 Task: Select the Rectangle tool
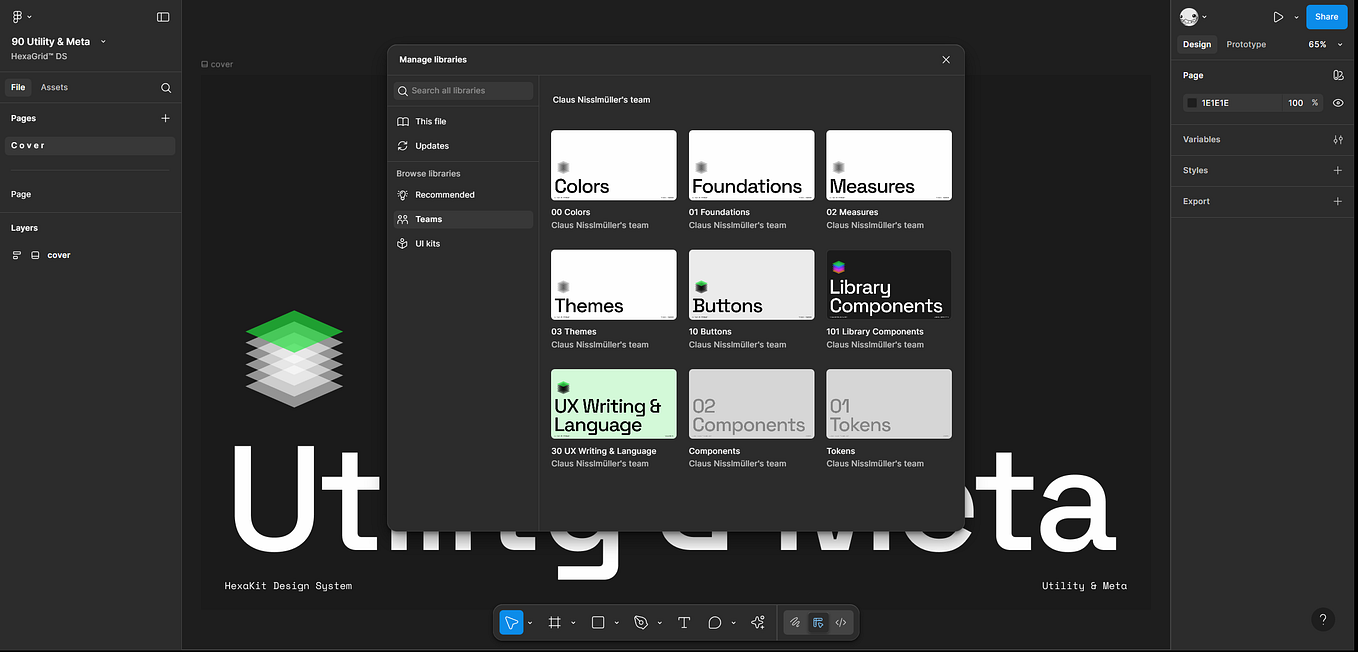(598, 622)
